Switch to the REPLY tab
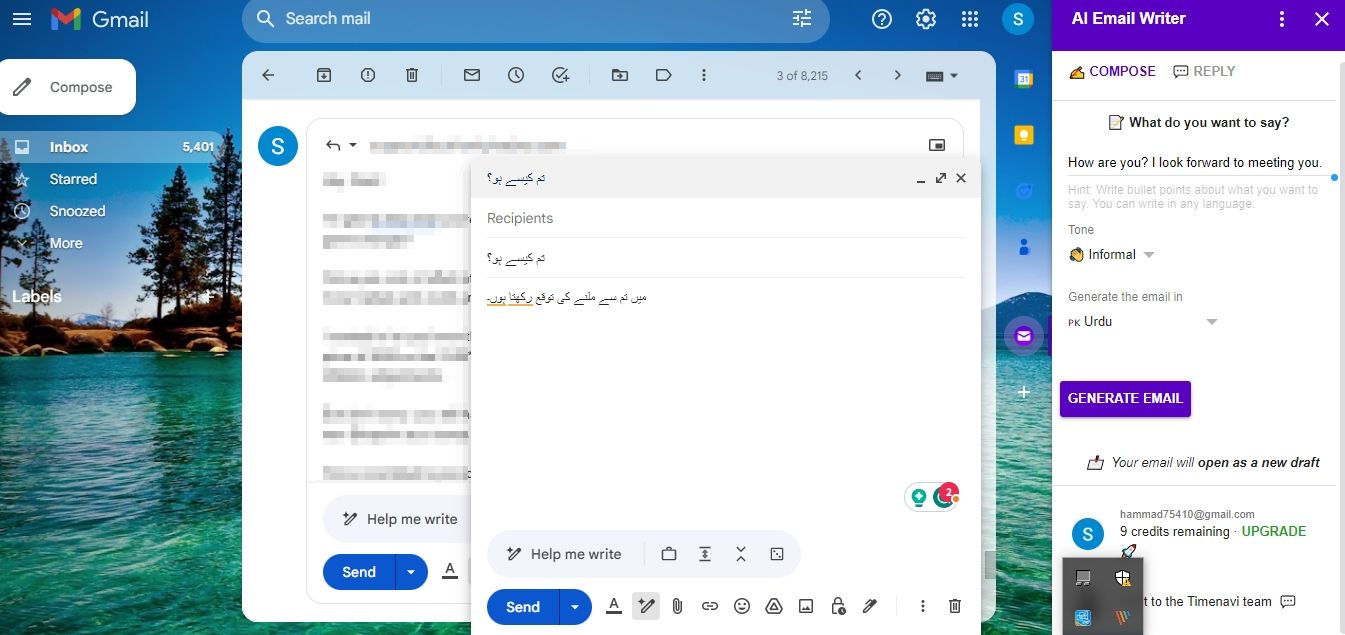Viewport: 1345px width, 635px height. click(1204, 71)
